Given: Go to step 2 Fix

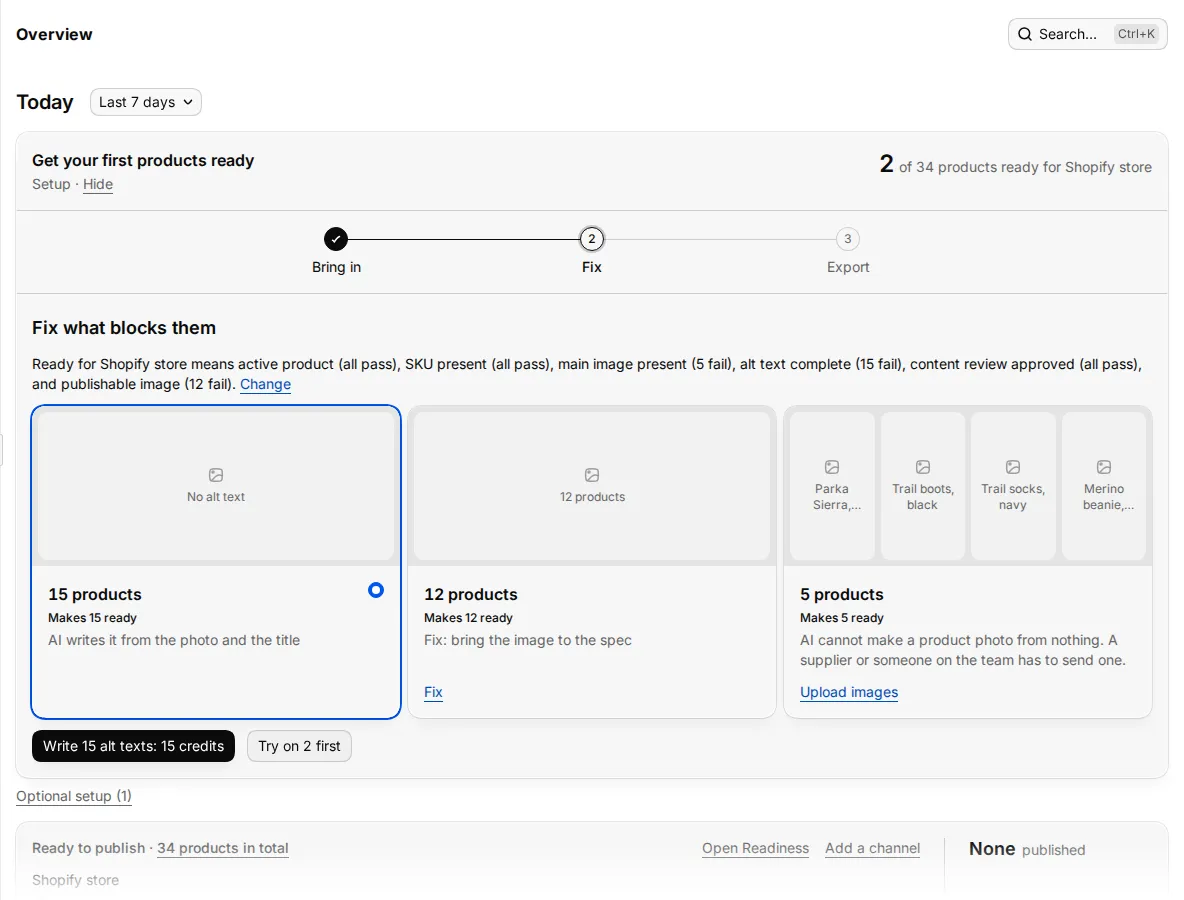Looking at the screenshot, I should 592,239.
